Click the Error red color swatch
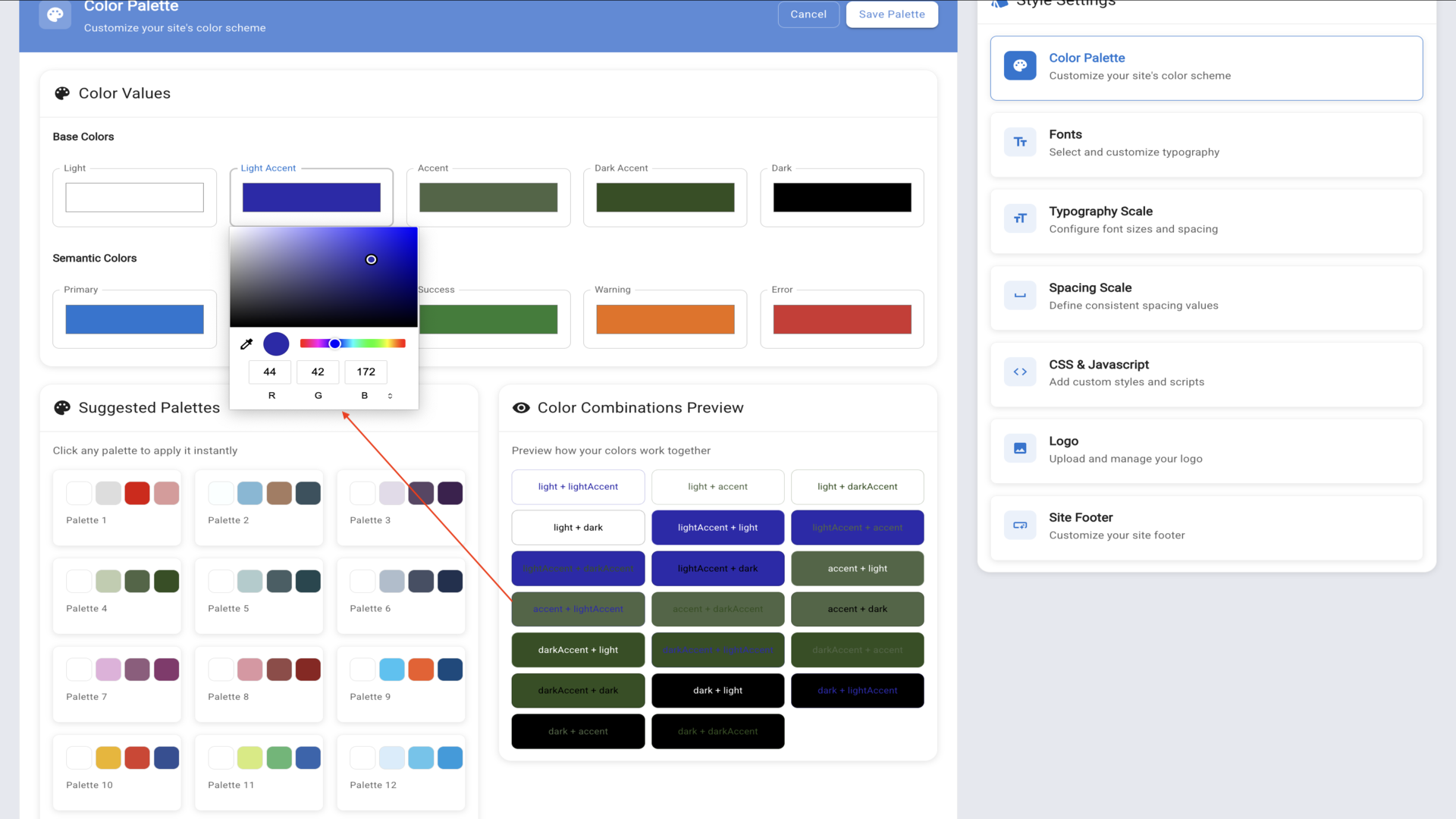 tap(842, 319)
